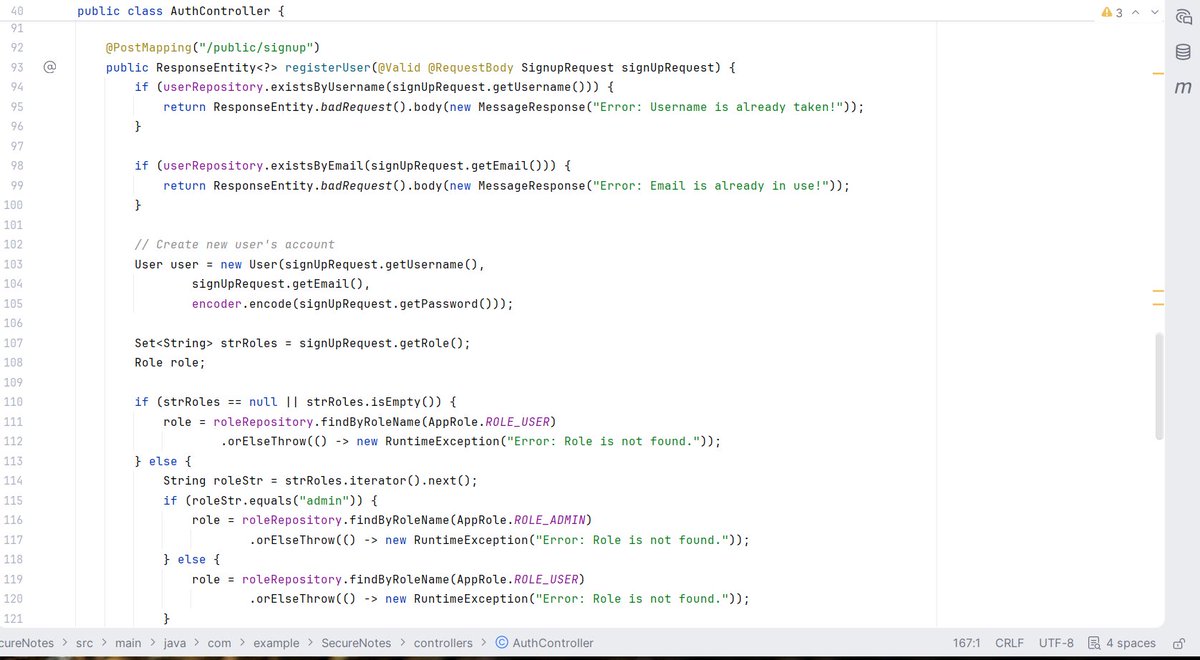Click the 167:1 cursor position widget
Image resolution: width=1200 pixels, height=660 pixels.
pos(968,643)
